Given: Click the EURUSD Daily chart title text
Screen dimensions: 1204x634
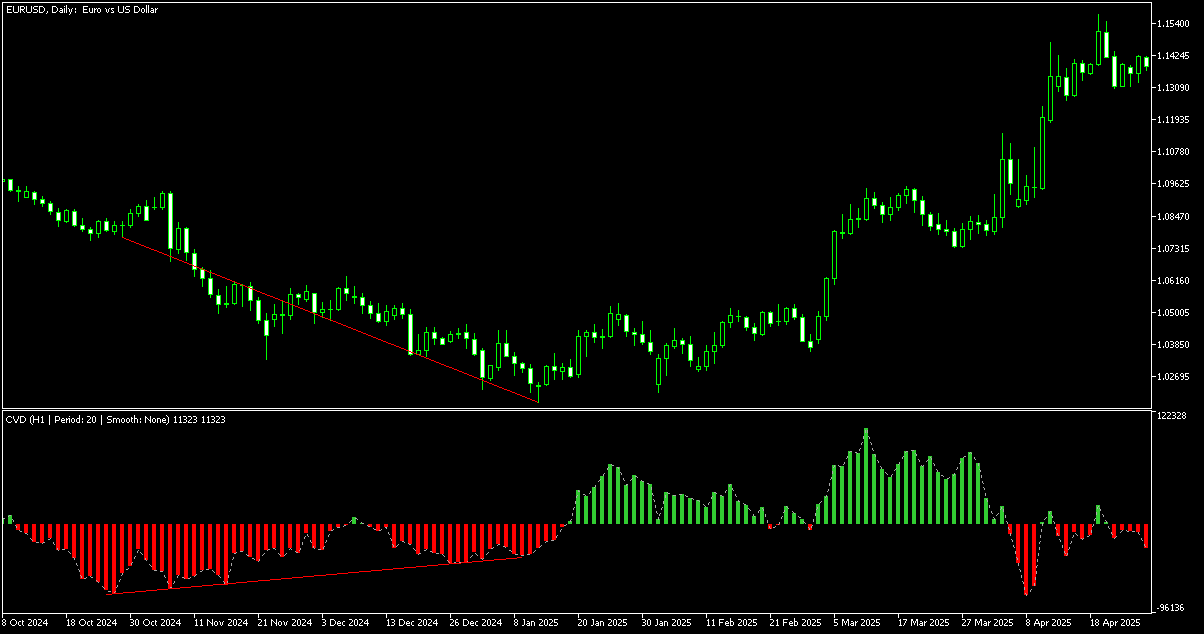Looking at the screenshot, I should click(81, 10).
